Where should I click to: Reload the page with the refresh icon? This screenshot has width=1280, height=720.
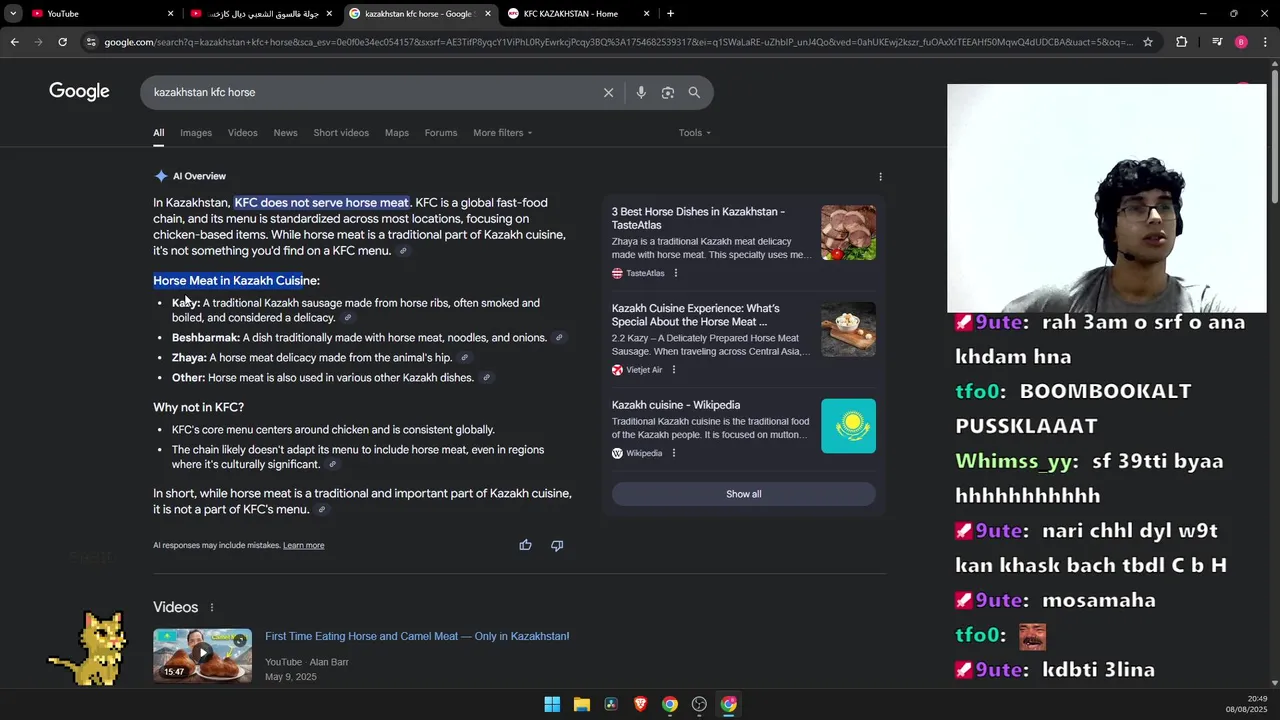point(62,42)
